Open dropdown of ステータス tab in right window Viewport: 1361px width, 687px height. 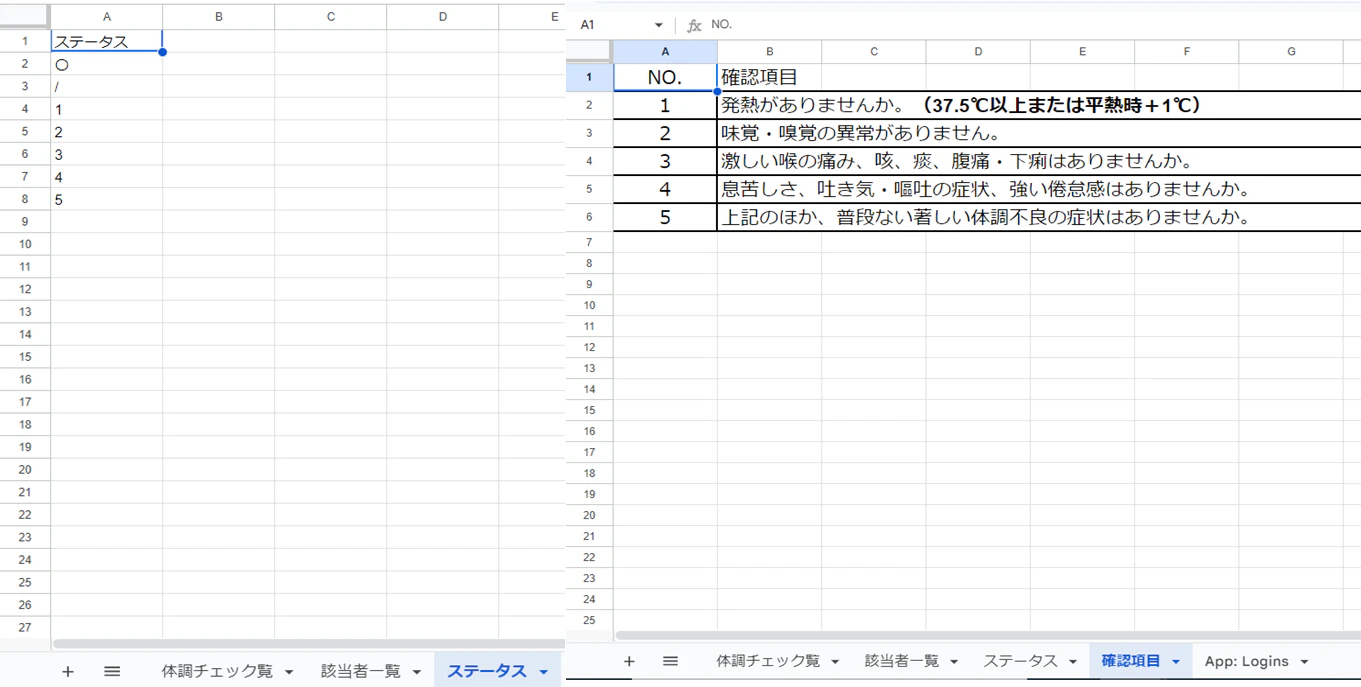[x=1073, y=662]
